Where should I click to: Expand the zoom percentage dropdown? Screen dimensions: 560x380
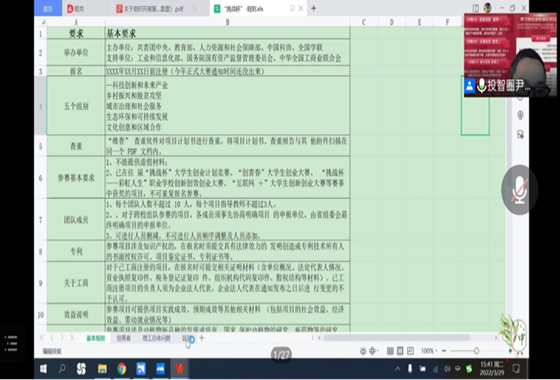[429, 351]
